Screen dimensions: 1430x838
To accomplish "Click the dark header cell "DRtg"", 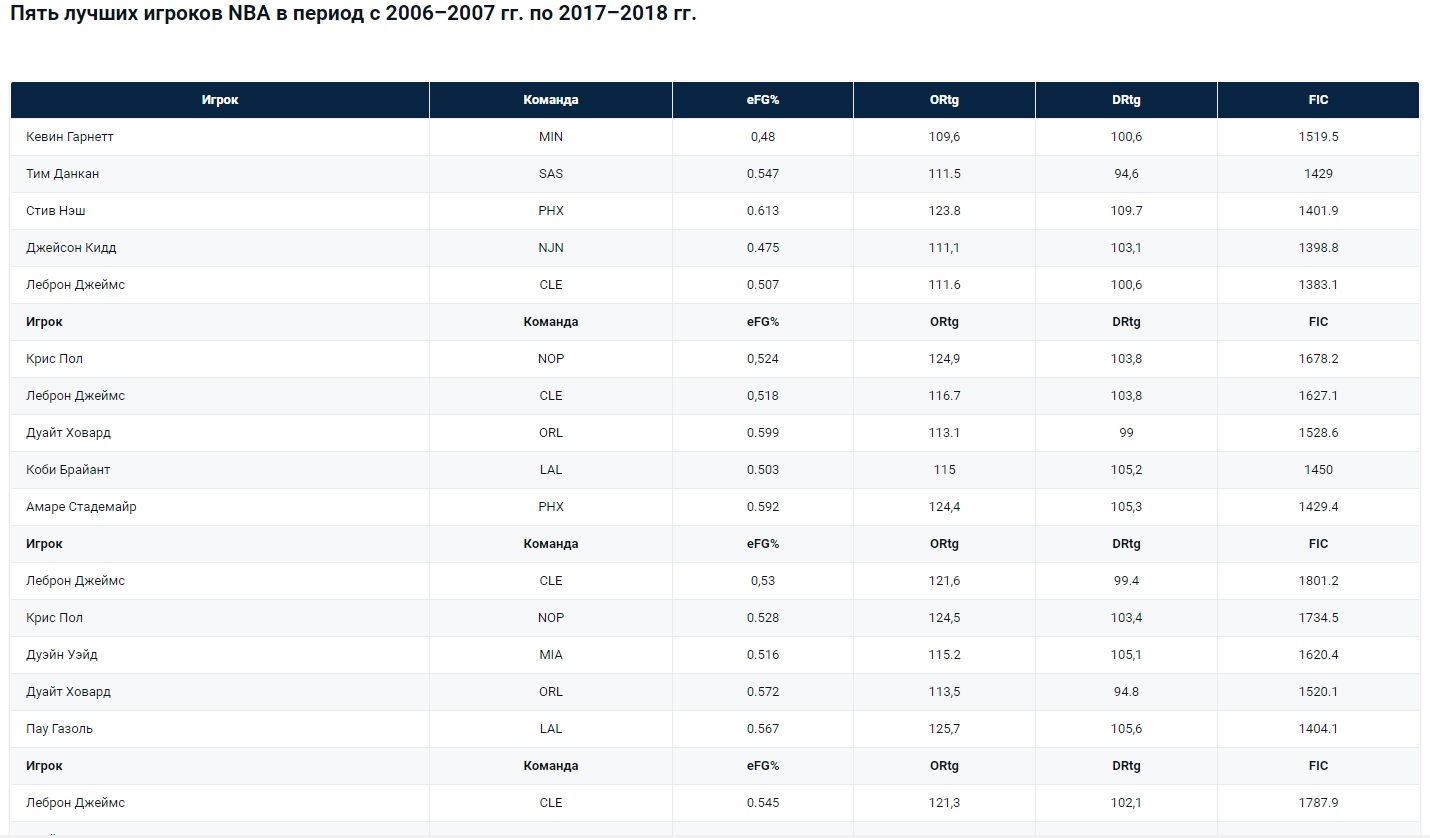I will pos(1126,100).
